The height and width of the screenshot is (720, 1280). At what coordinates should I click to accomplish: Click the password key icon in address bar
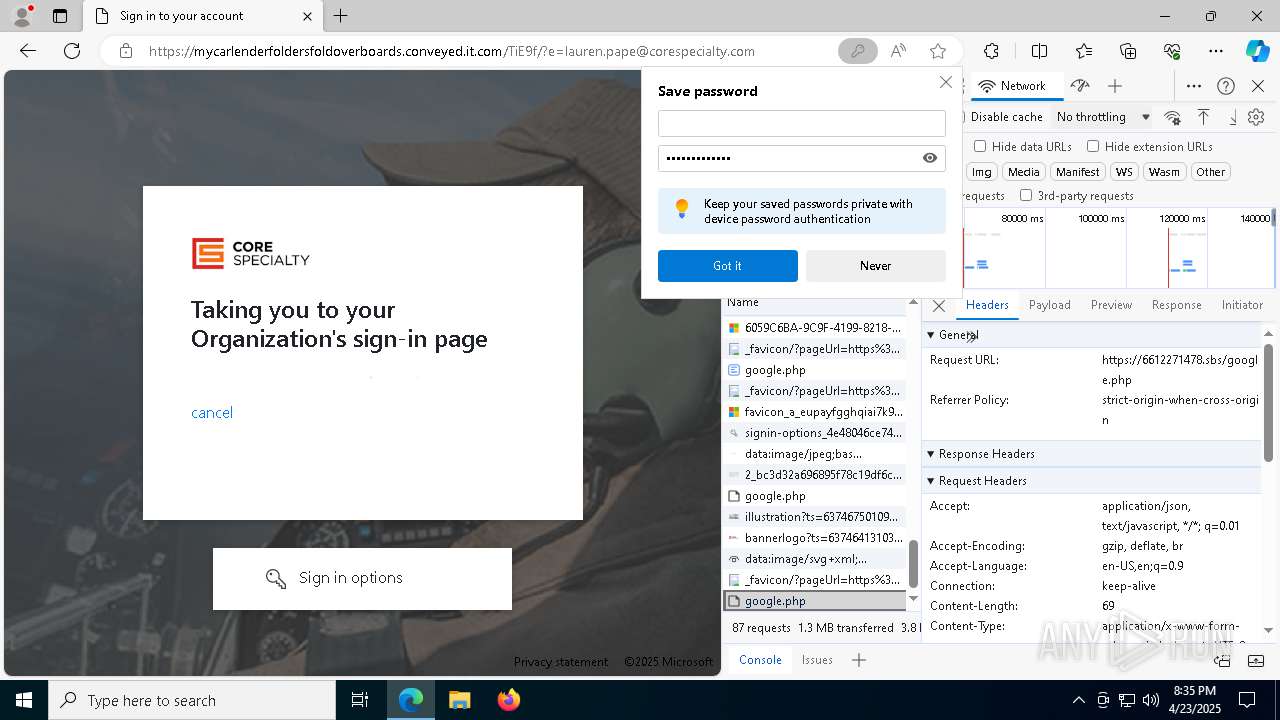pyautogui.click(x=857, y=51)
